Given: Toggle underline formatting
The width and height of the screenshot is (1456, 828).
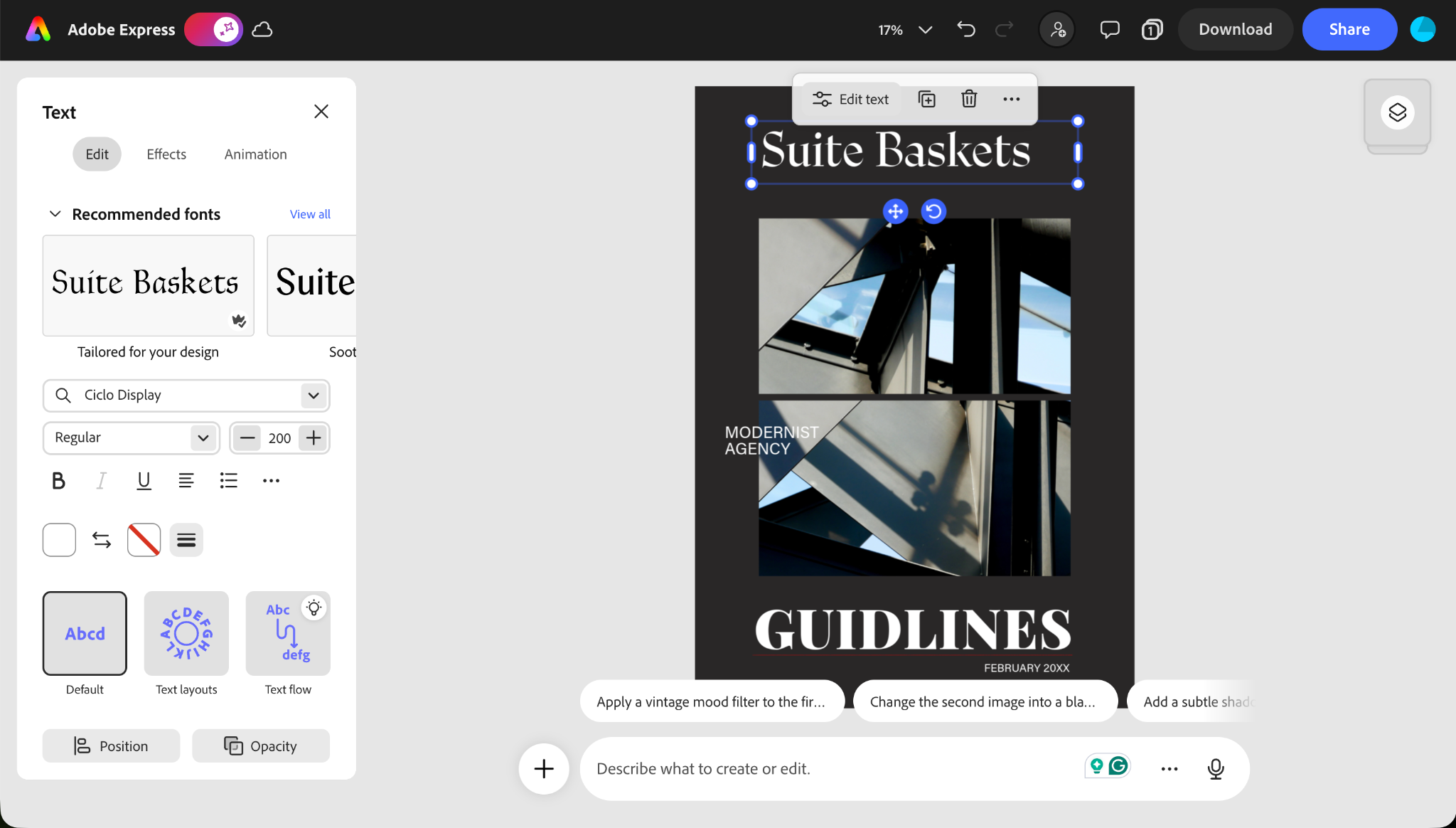Looking at the screenshot, I should coord(144,481).
